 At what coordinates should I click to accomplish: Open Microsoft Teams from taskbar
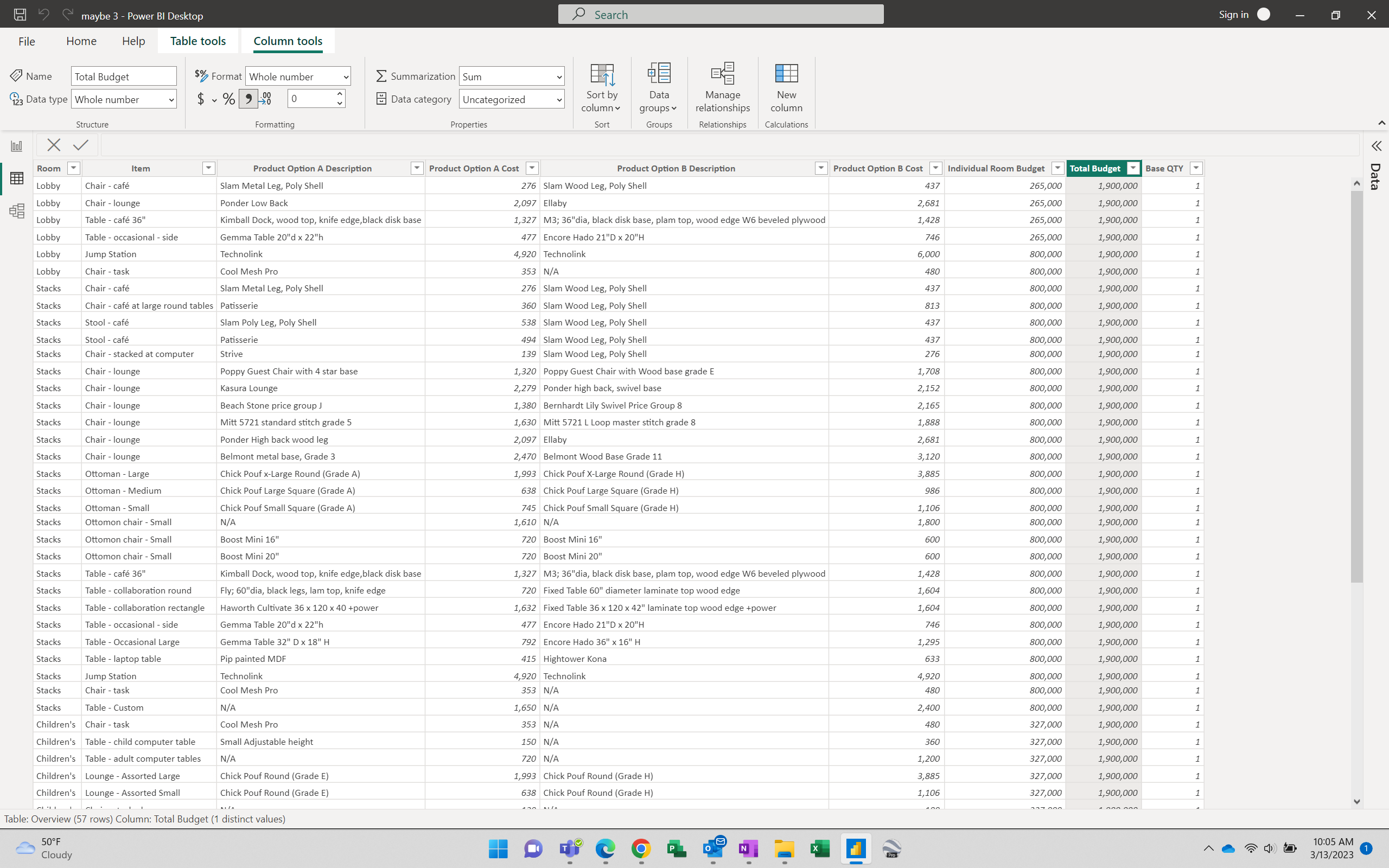(569, 848)
